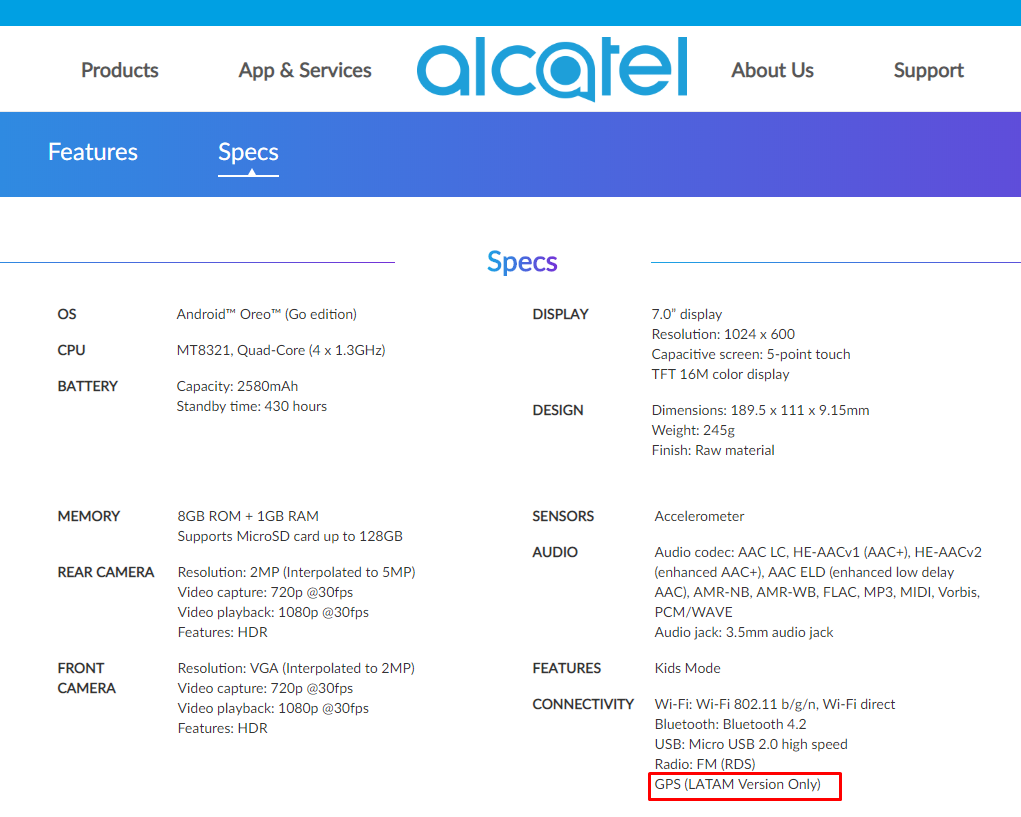The image size is (1021, 817).
Task: Click Android Oreo (Go edition) text
Action: tap(266, 314)
